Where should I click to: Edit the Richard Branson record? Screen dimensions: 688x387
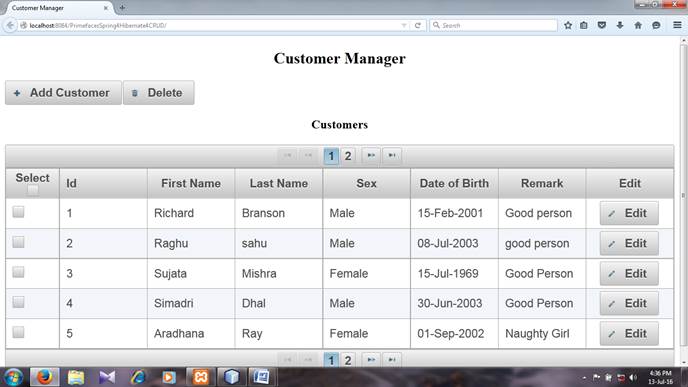coord(629,213)
